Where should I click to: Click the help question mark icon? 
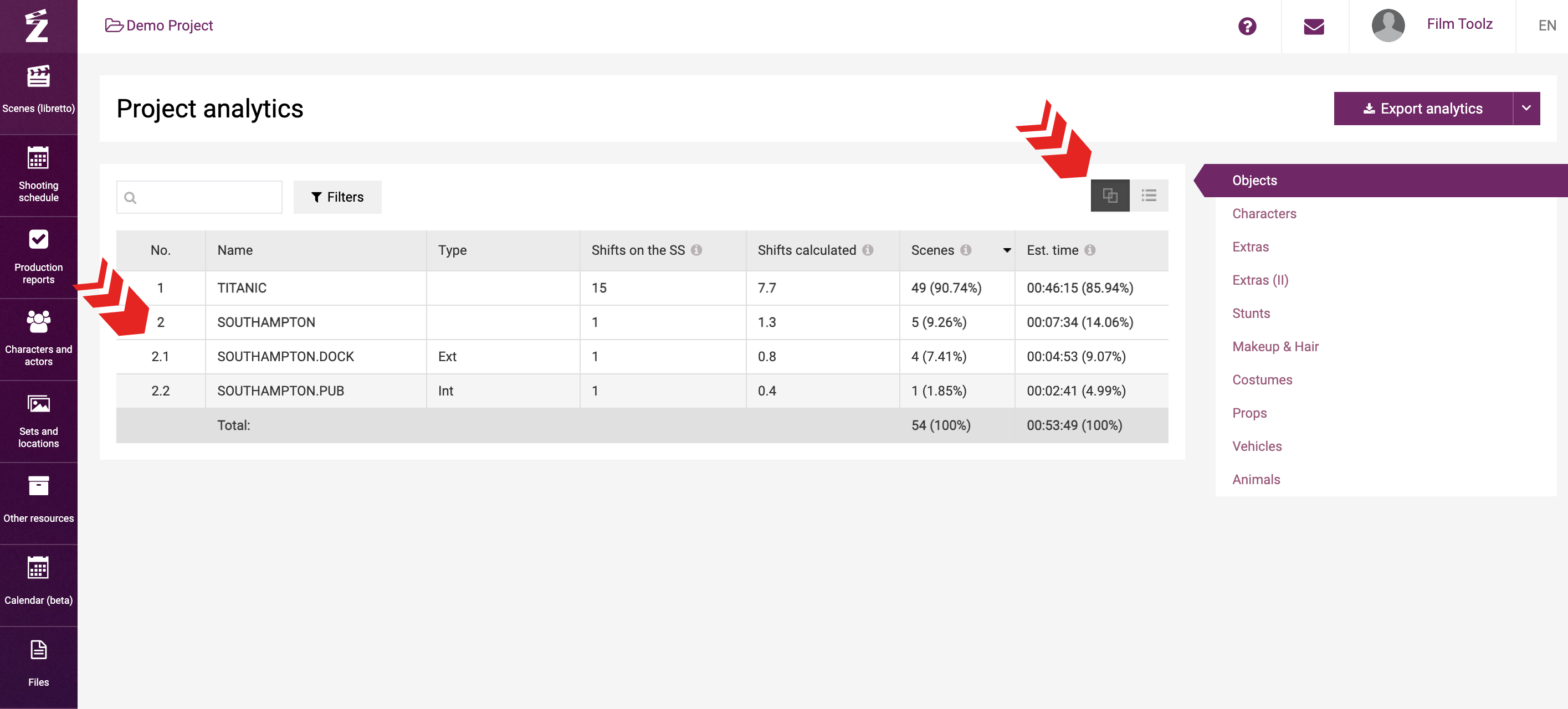click(1247, 26)
